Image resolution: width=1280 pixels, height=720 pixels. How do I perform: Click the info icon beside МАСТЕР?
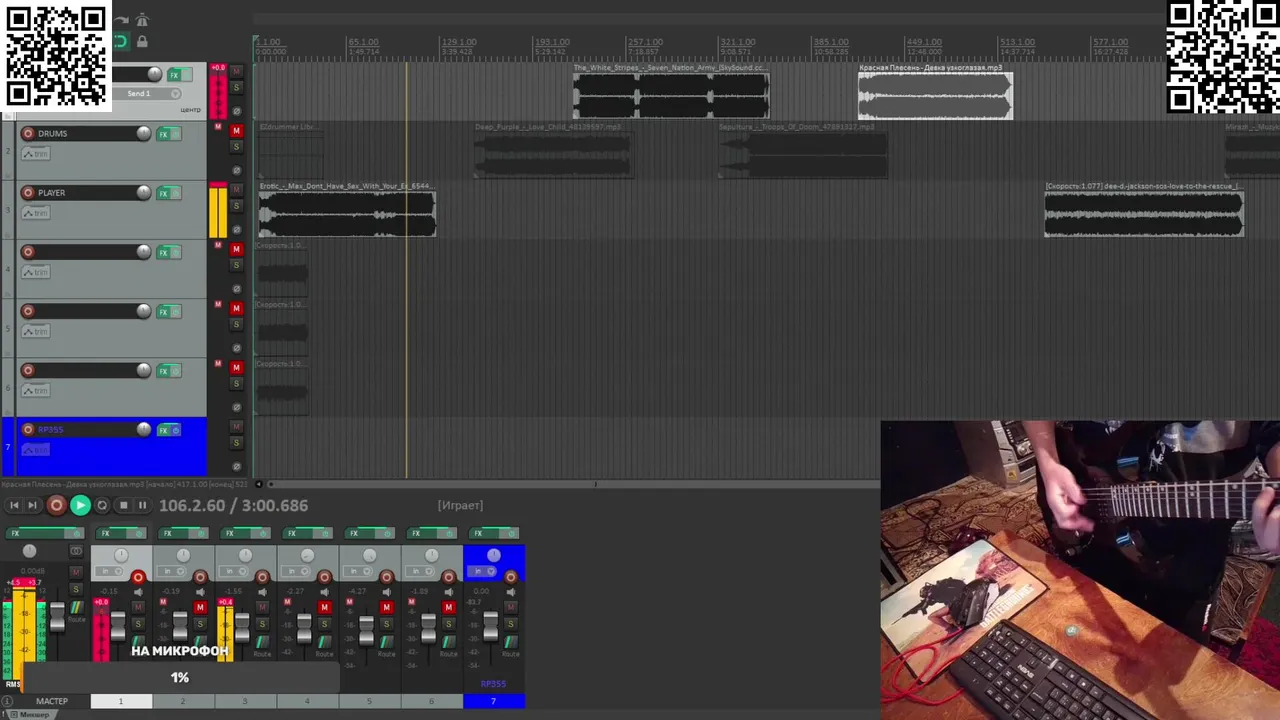(7, 701)
